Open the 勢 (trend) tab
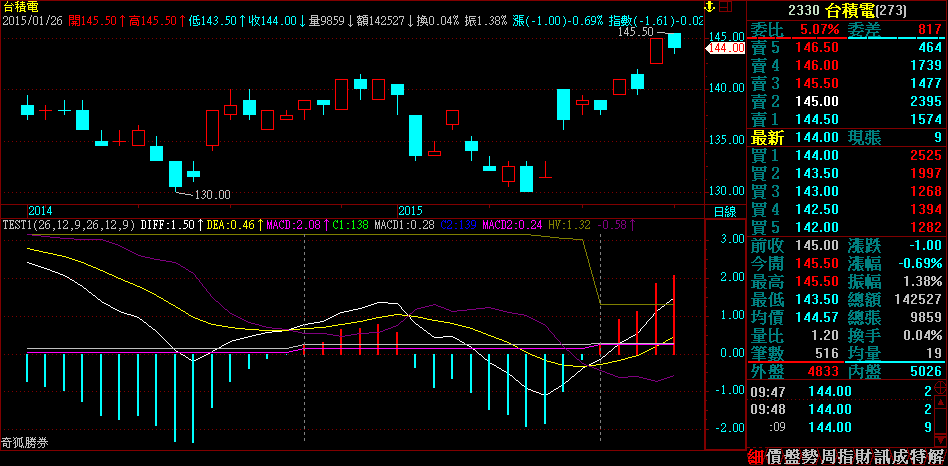 tap(813, 455)
